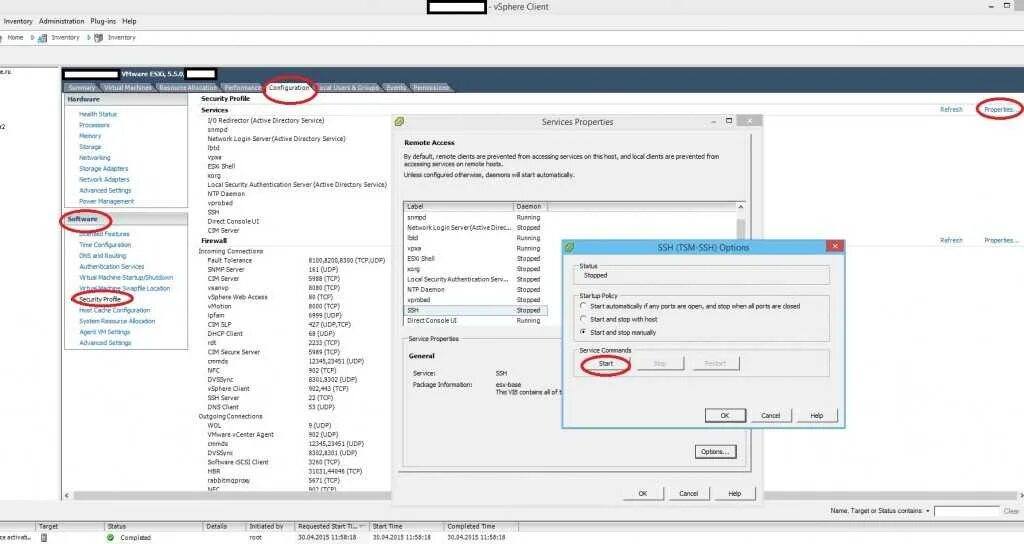Open Storage Adapters under Hardware
Screen dimensions: 1024x544
[103, 168]
